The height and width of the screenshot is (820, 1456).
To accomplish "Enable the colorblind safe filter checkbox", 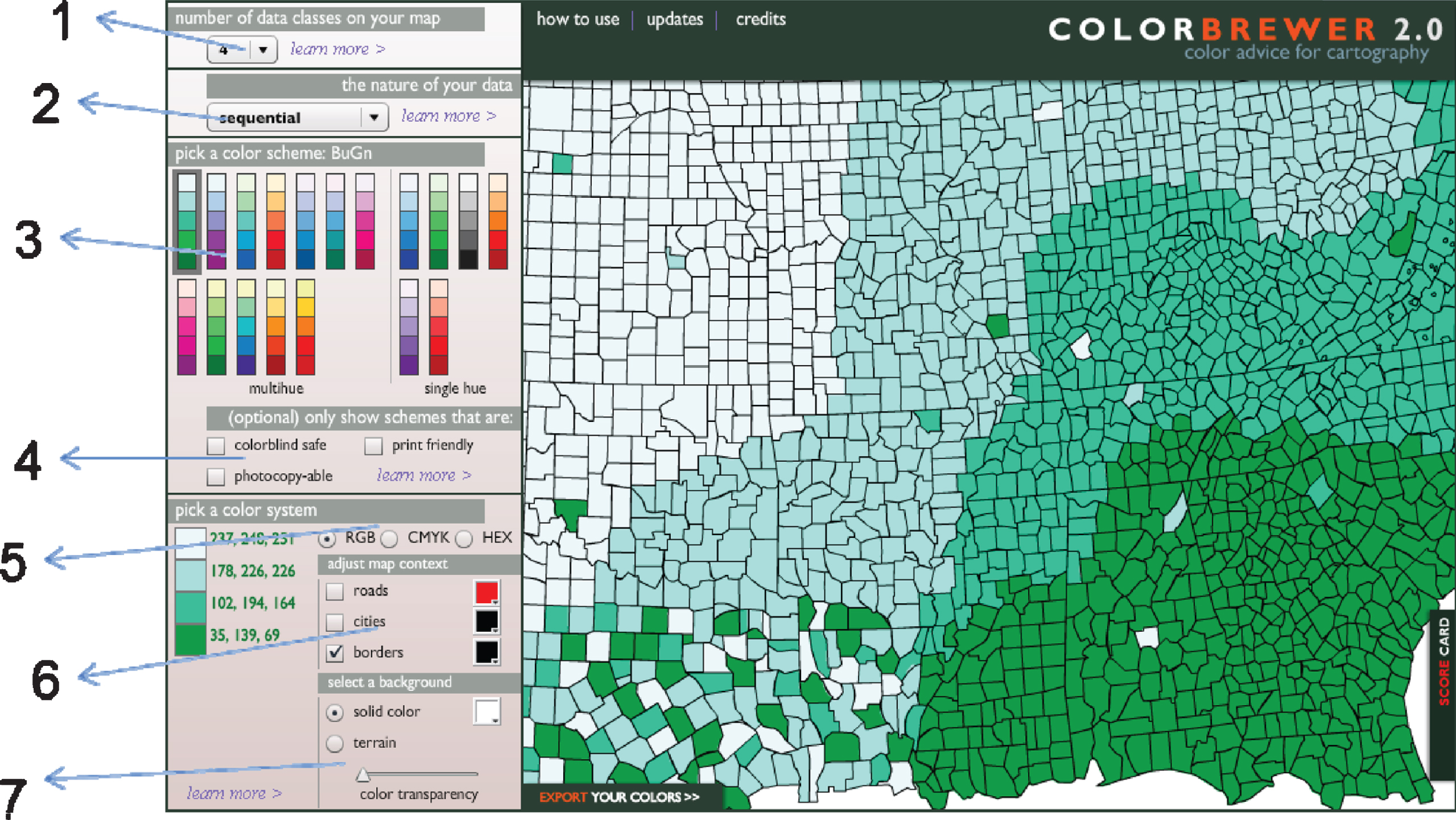I will click(215, 444).
